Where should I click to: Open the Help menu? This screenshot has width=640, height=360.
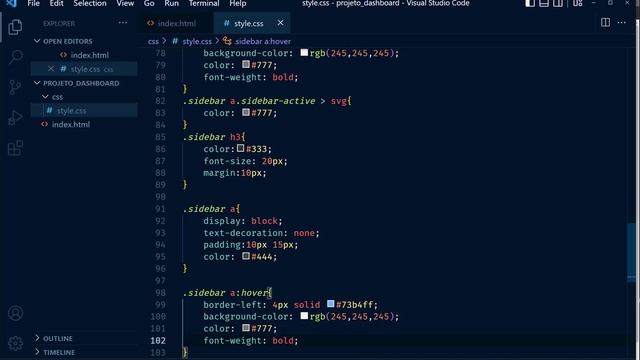(238, 4)
